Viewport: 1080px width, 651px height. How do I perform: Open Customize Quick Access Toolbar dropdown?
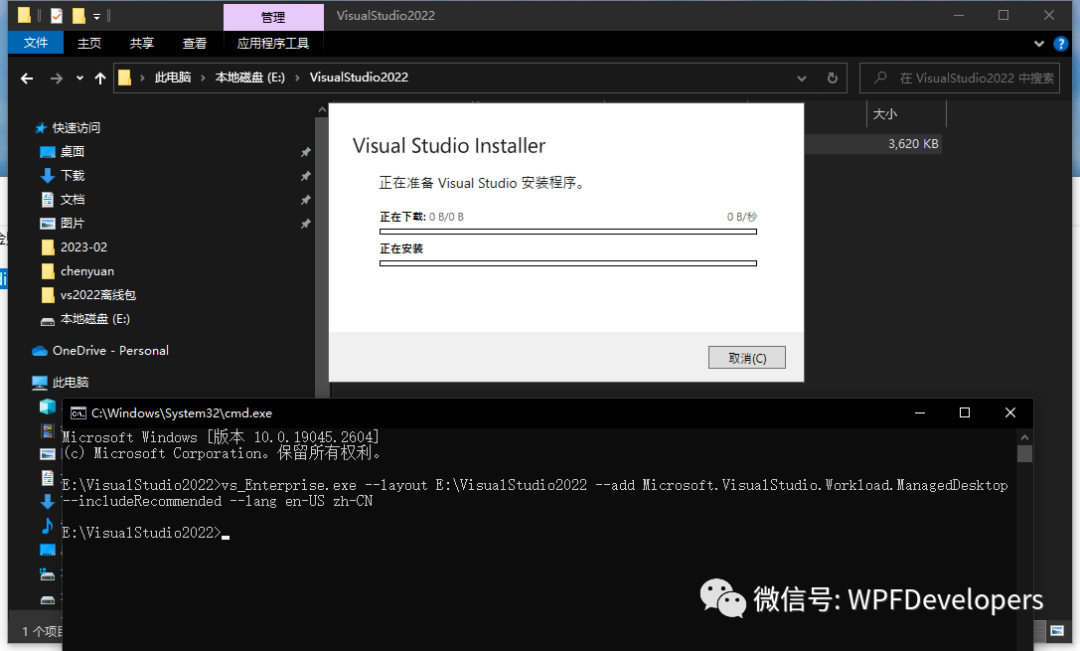pos(96,16)
